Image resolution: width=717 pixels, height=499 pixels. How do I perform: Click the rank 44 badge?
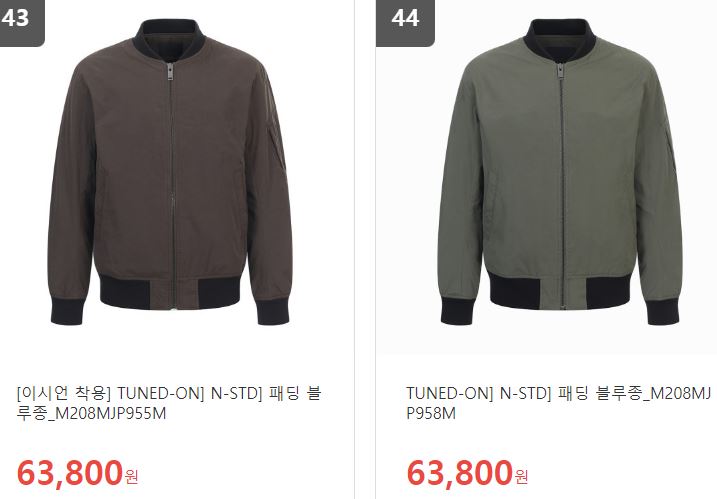click(405, 21)
